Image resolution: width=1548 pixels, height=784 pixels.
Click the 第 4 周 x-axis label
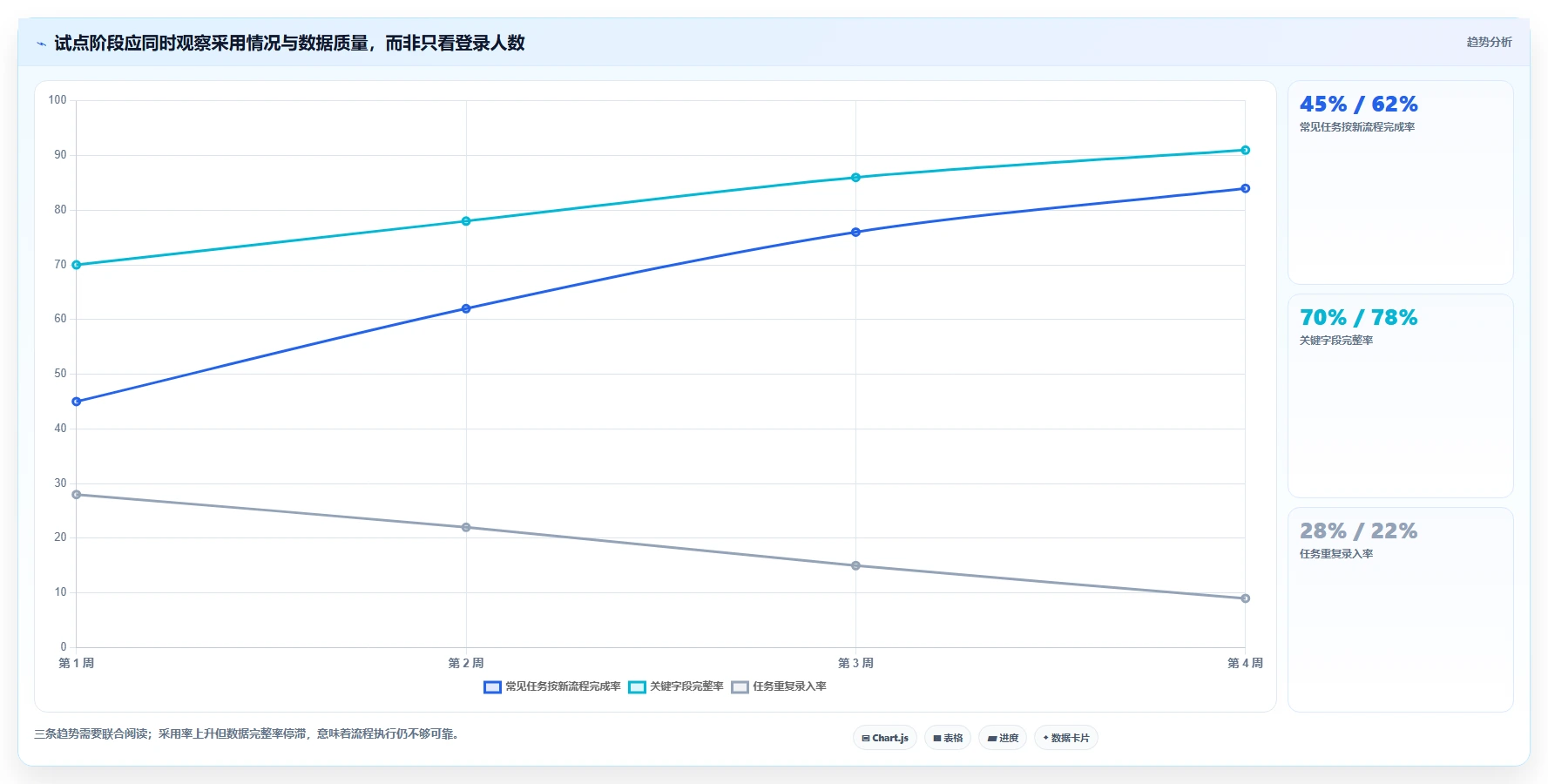1245,663
